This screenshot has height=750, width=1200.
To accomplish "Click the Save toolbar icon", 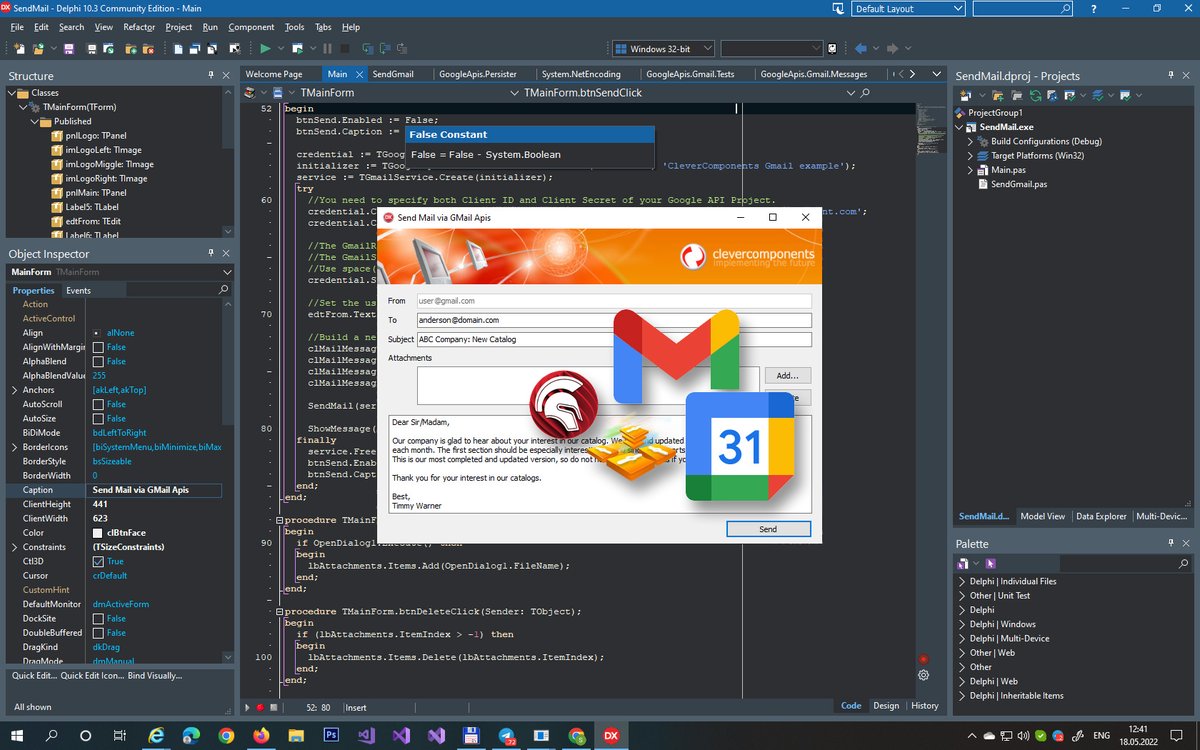I will coord(69,48).
